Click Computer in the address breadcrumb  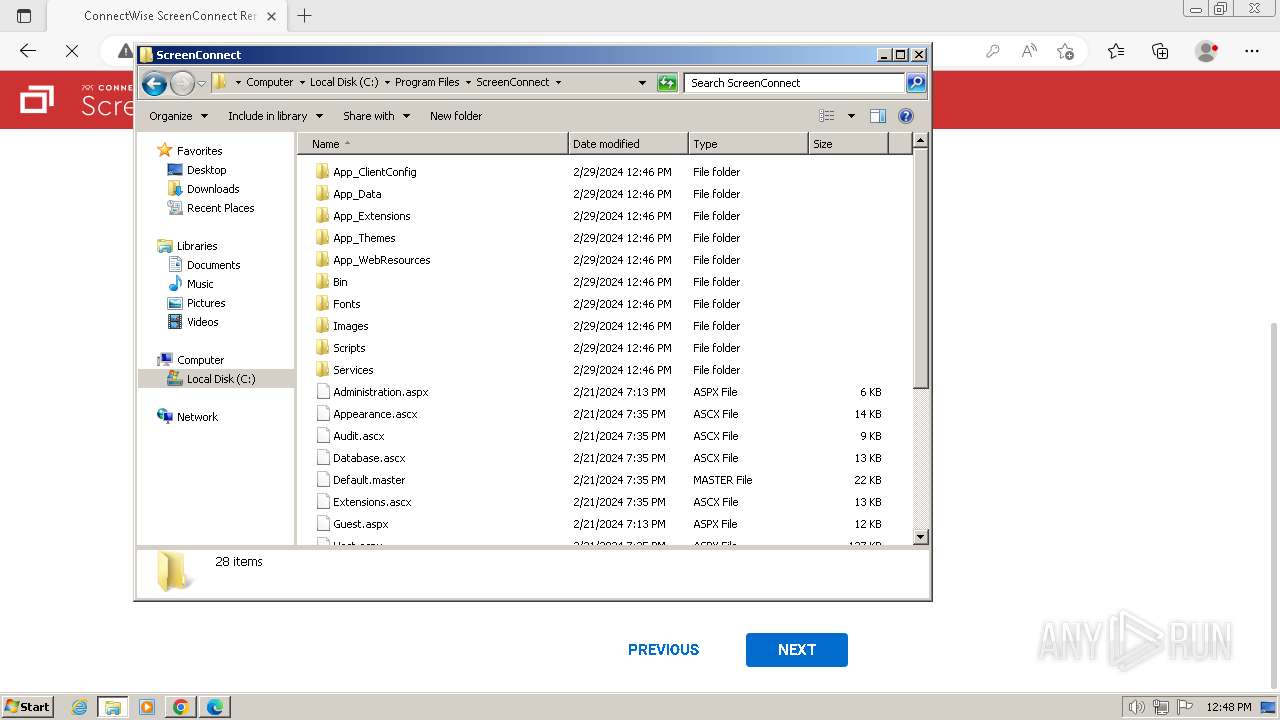[270, 82]
